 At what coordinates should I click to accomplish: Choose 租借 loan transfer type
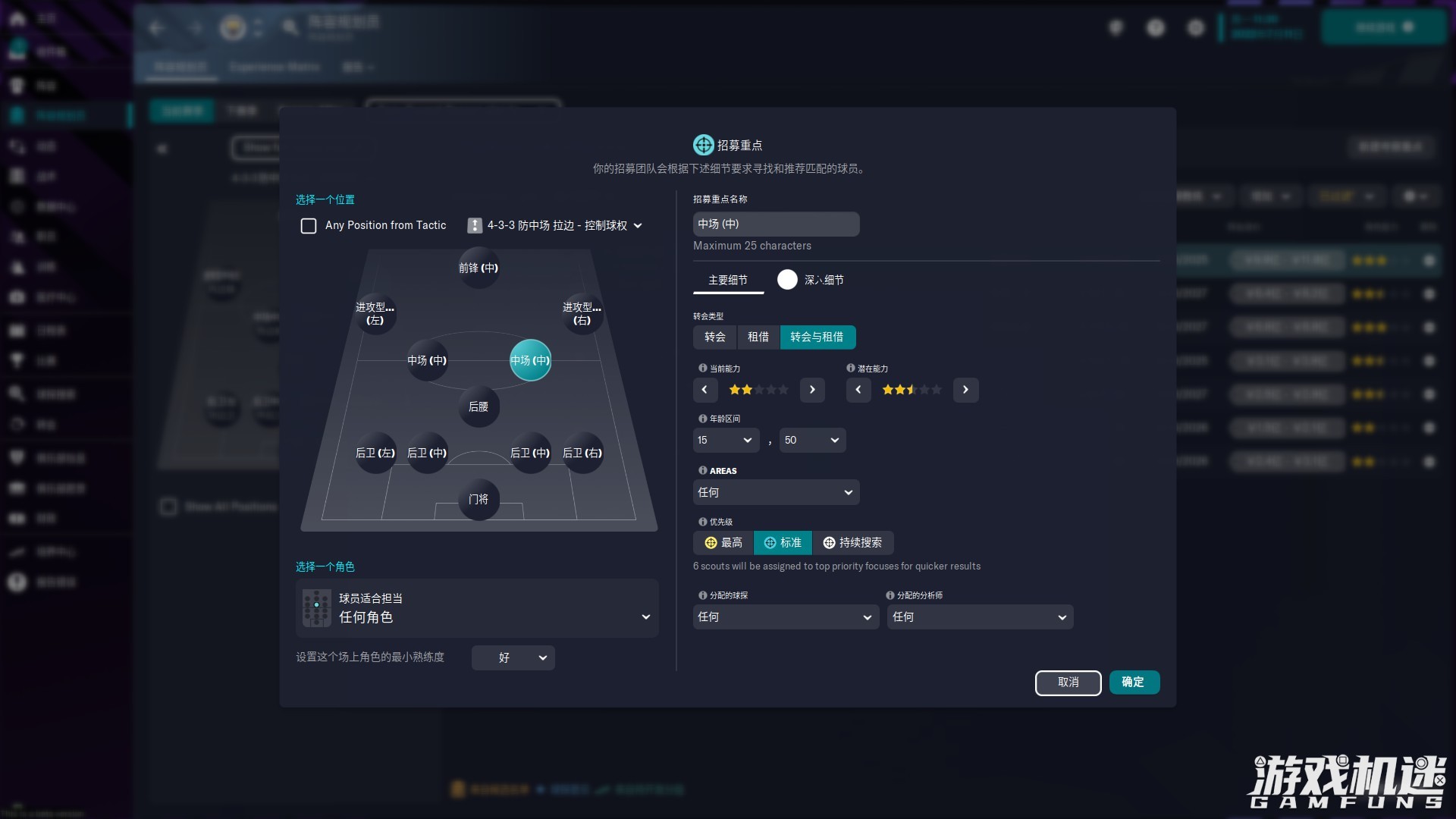(x=758, y=337)
